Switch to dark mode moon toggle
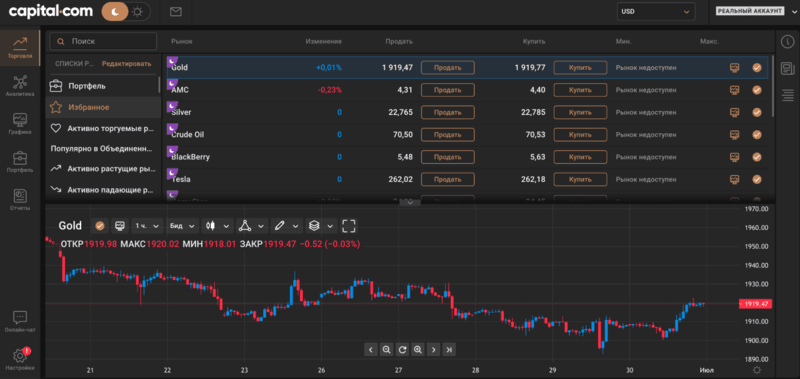Screen dimensions: 800x379 click(115, 12)
